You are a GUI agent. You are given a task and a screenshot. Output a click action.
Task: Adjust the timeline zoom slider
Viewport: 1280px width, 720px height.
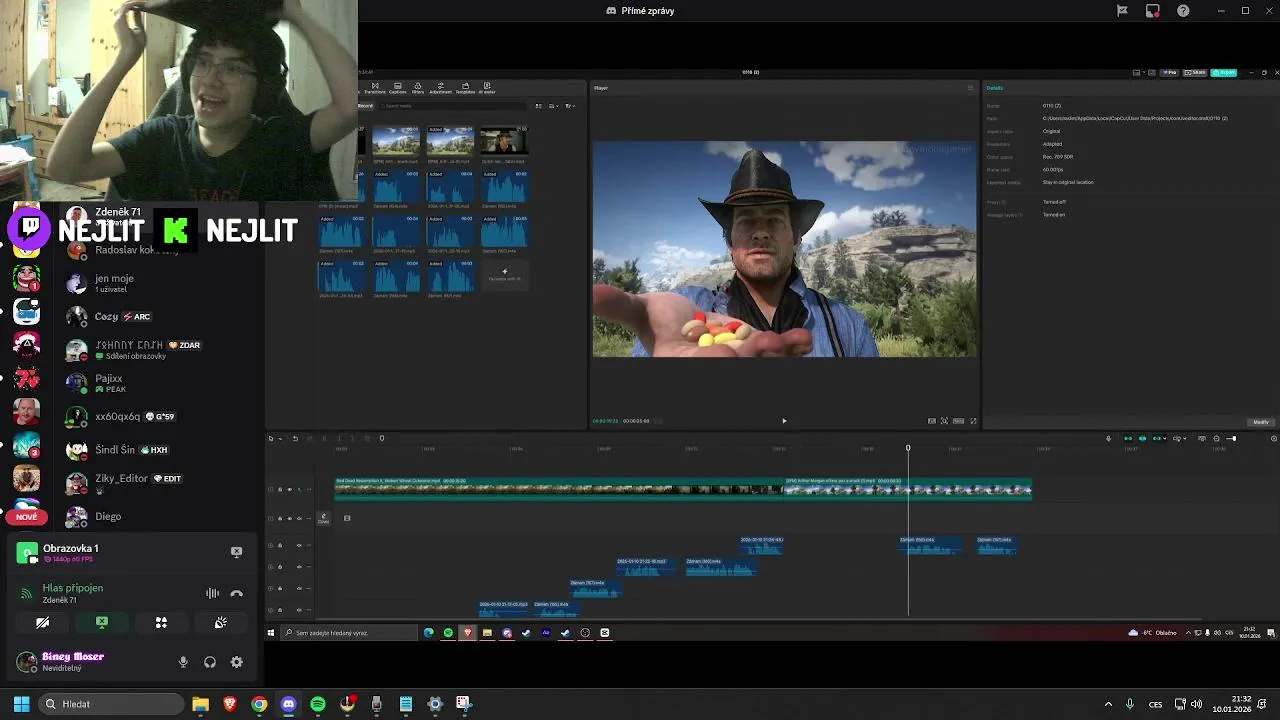1232,438
